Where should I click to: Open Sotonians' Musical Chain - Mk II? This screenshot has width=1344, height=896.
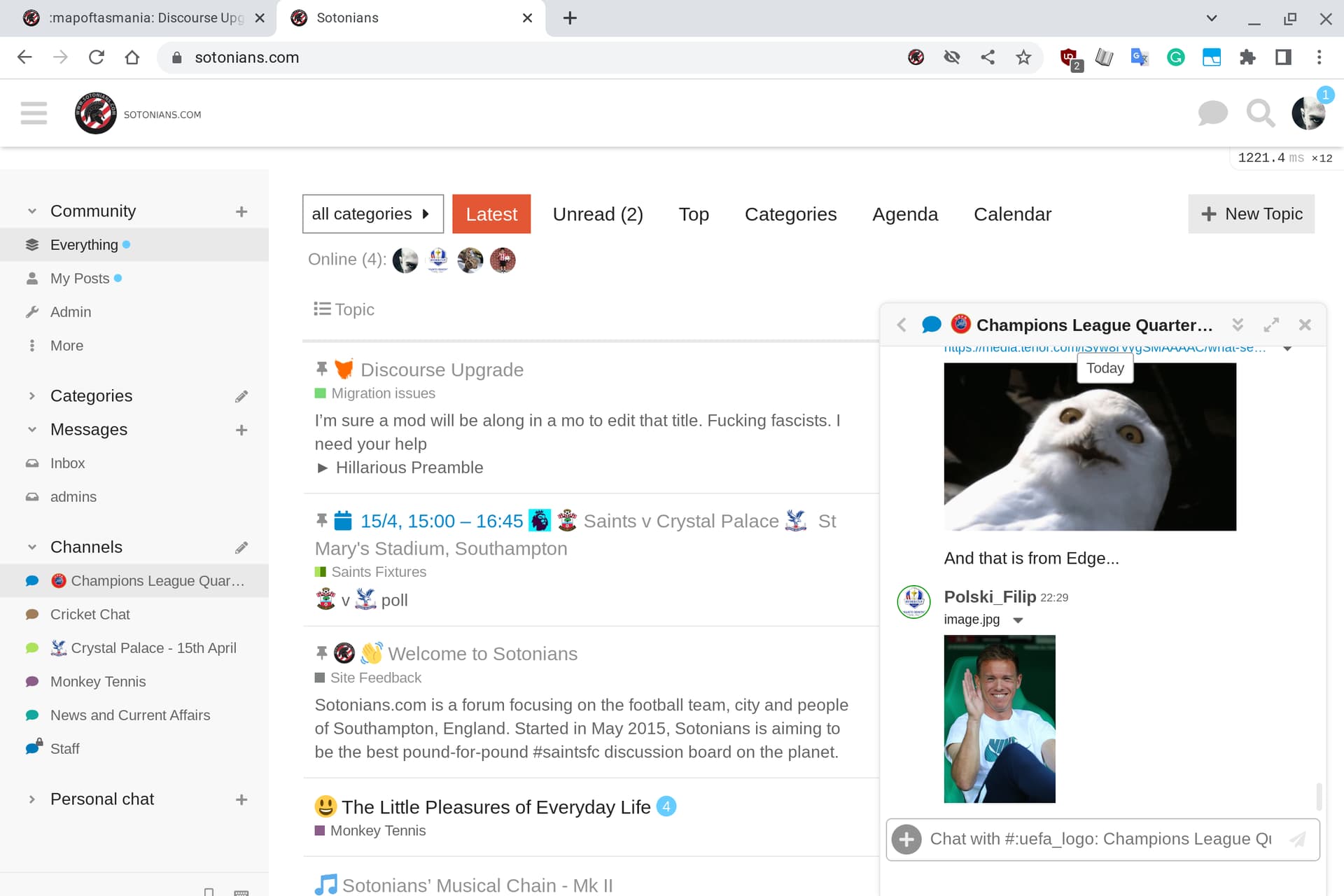click(x=477, y=885)
